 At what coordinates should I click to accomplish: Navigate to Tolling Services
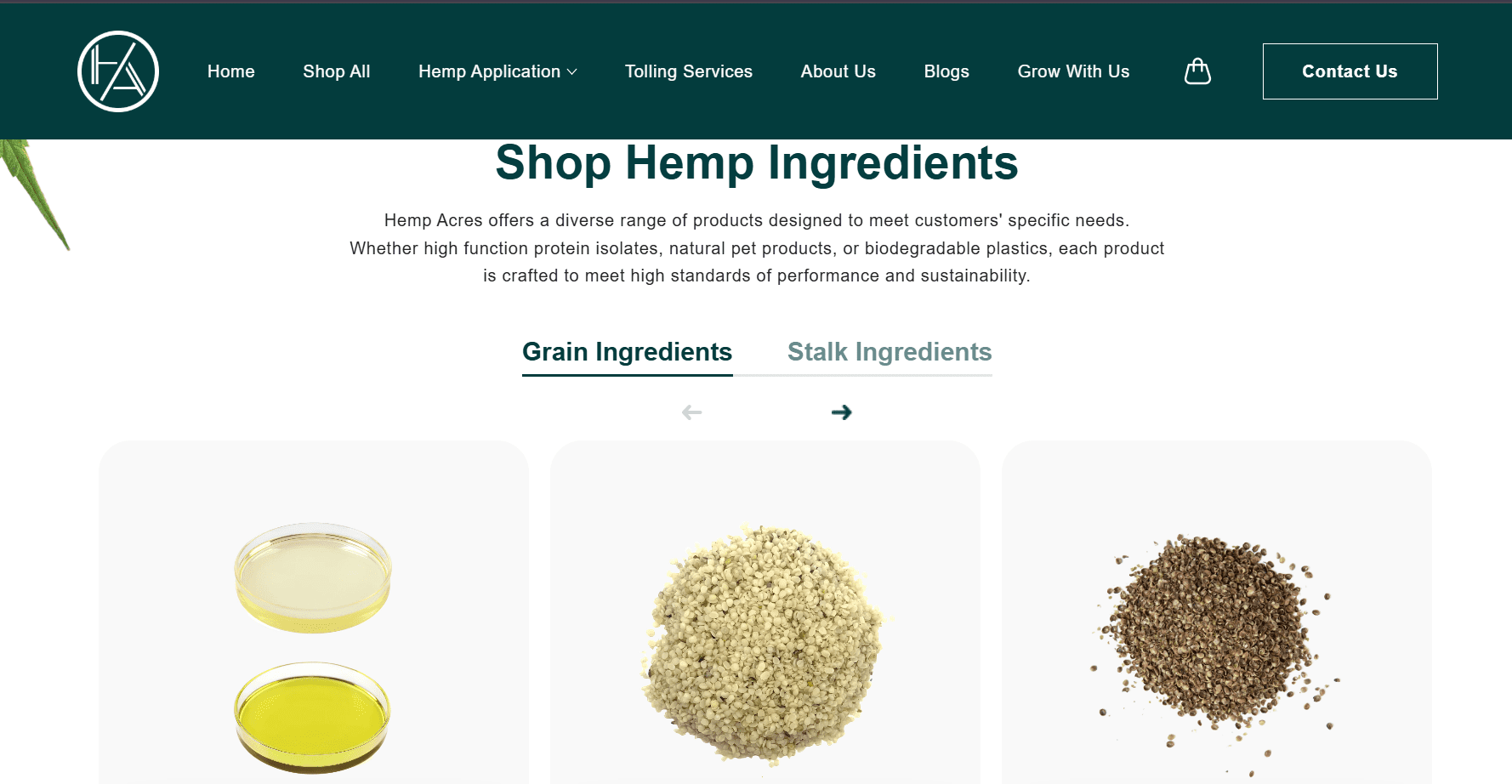[x=688, y=71]
